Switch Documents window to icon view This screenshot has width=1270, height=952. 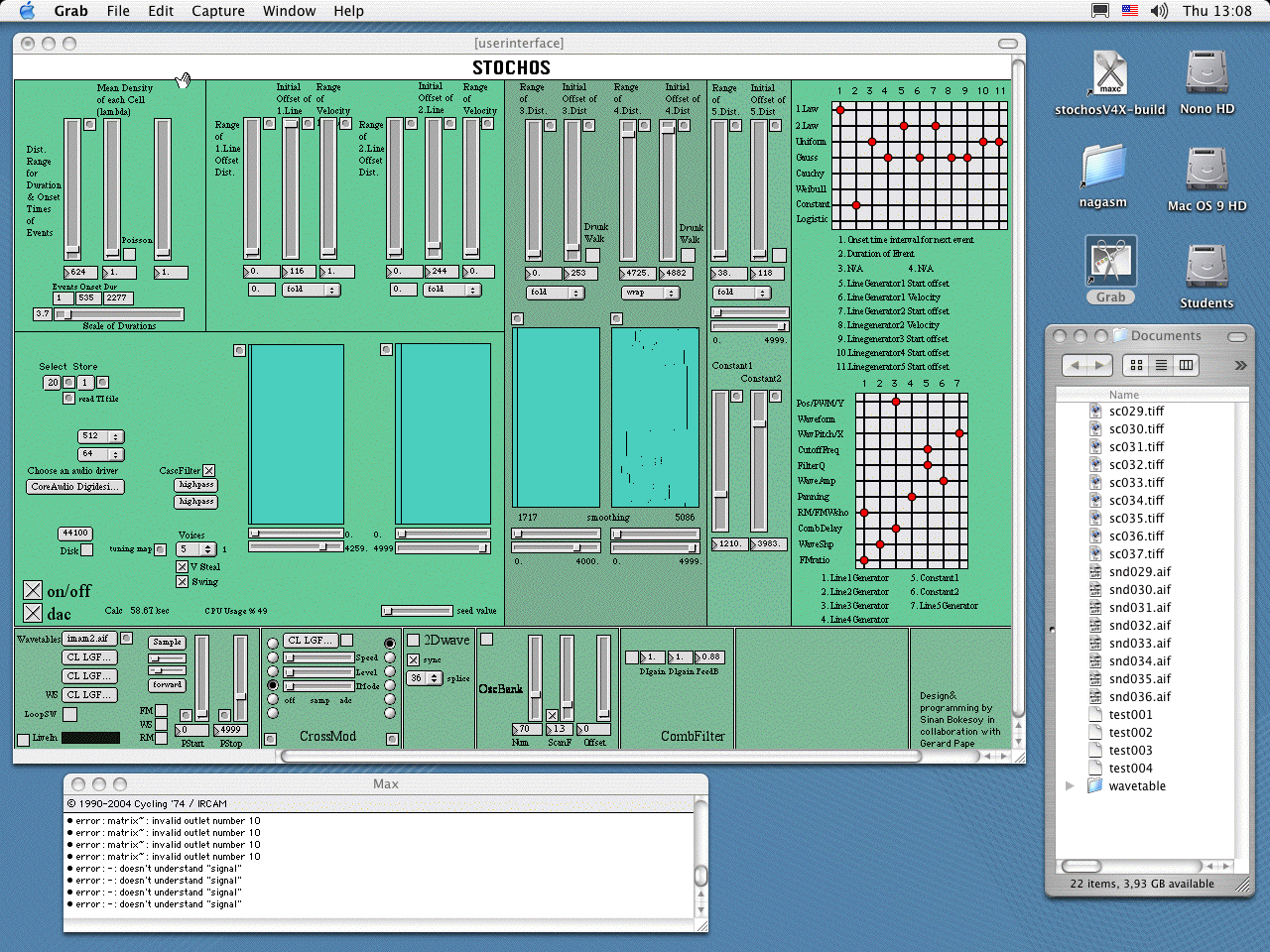tap(1136, 365)
